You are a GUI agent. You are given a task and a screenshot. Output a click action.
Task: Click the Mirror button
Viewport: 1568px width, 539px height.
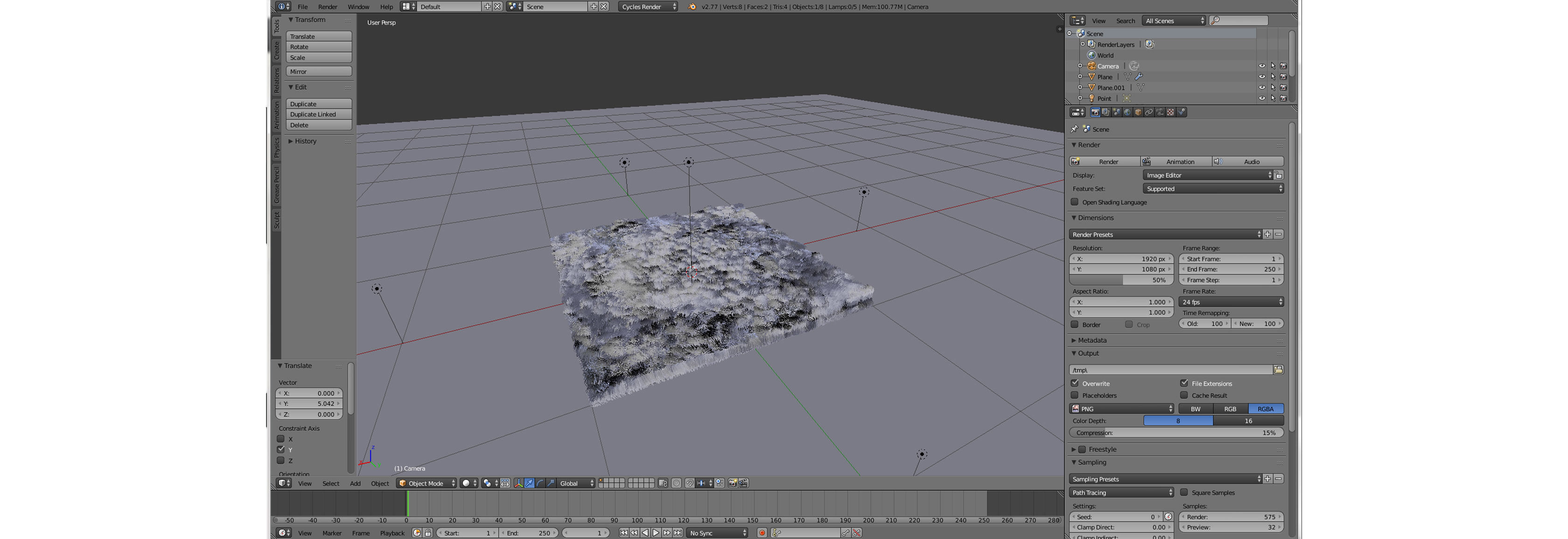[319, 71]
